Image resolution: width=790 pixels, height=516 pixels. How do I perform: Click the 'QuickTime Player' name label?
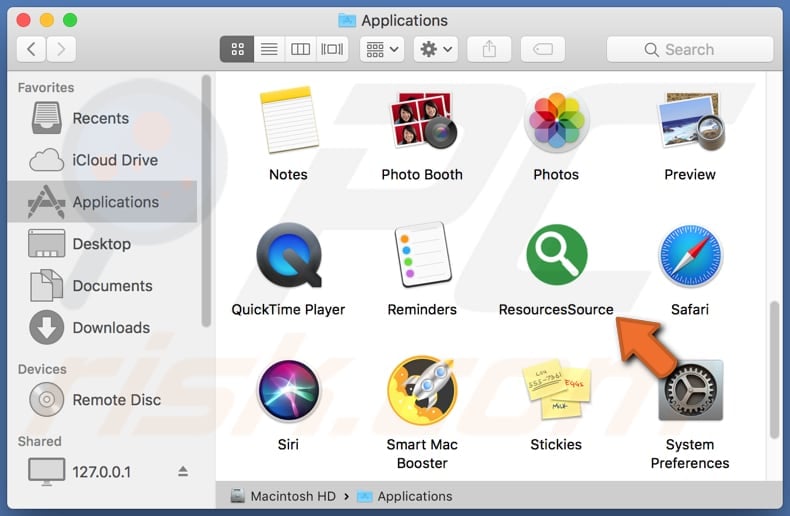coord(289,309)
